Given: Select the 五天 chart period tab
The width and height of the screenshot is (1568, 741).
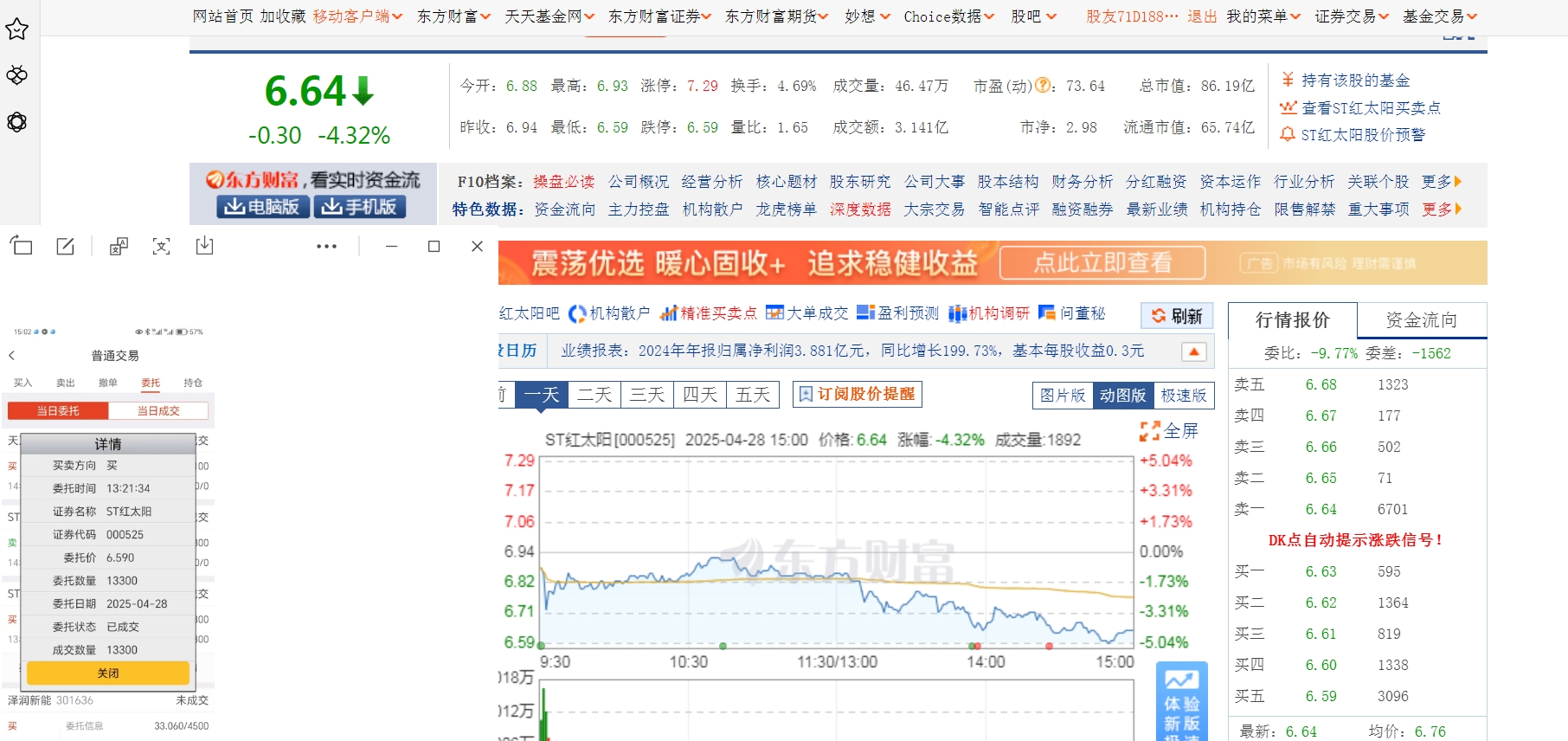Looking at the screenshot, I should [x=753, y=395].
